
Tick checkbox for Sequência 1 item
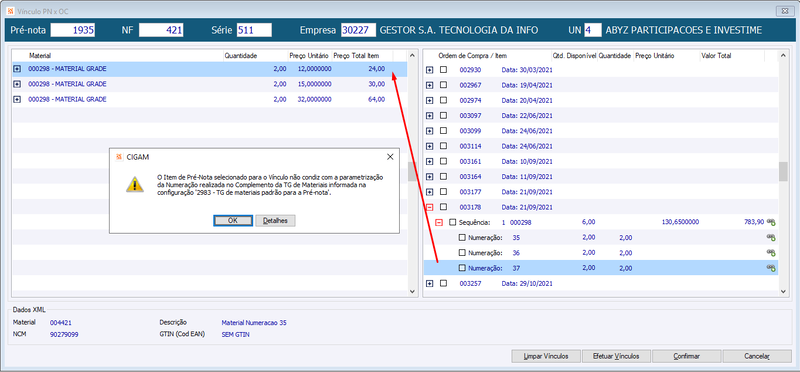coord(453,222)
